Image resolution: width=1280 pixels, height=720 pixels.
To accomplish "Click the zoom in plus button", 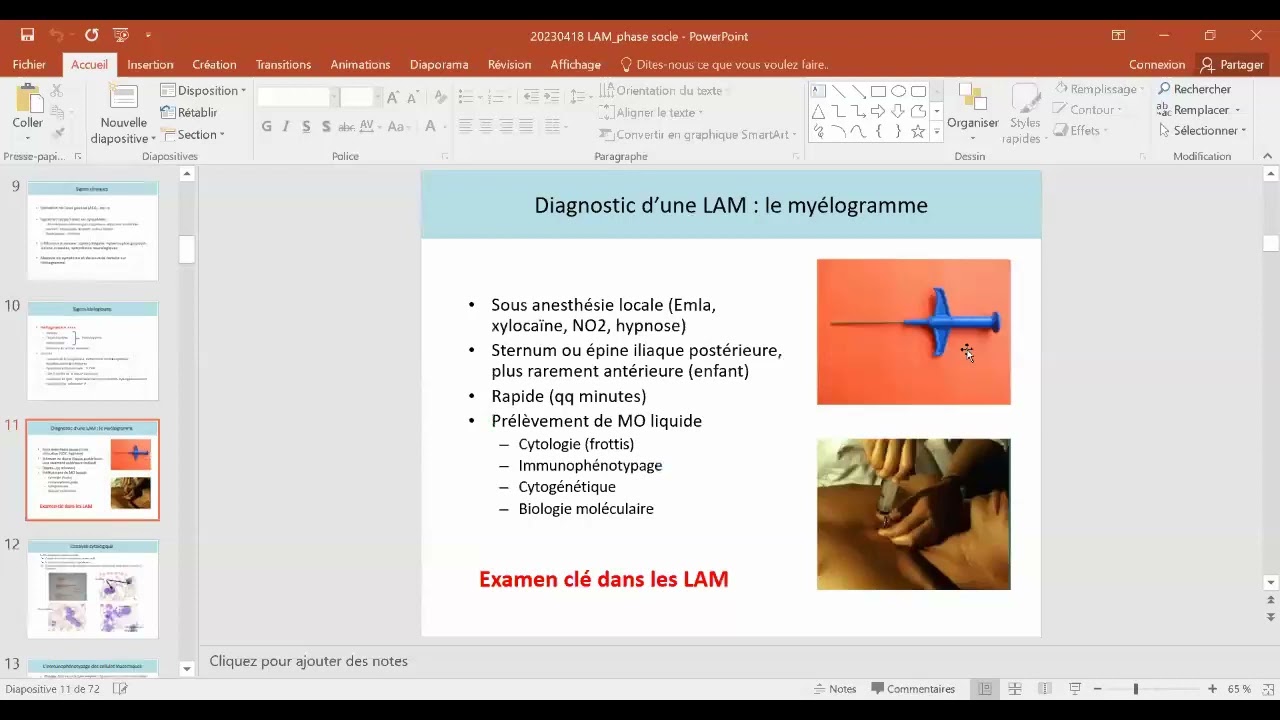I will 1212,689.
